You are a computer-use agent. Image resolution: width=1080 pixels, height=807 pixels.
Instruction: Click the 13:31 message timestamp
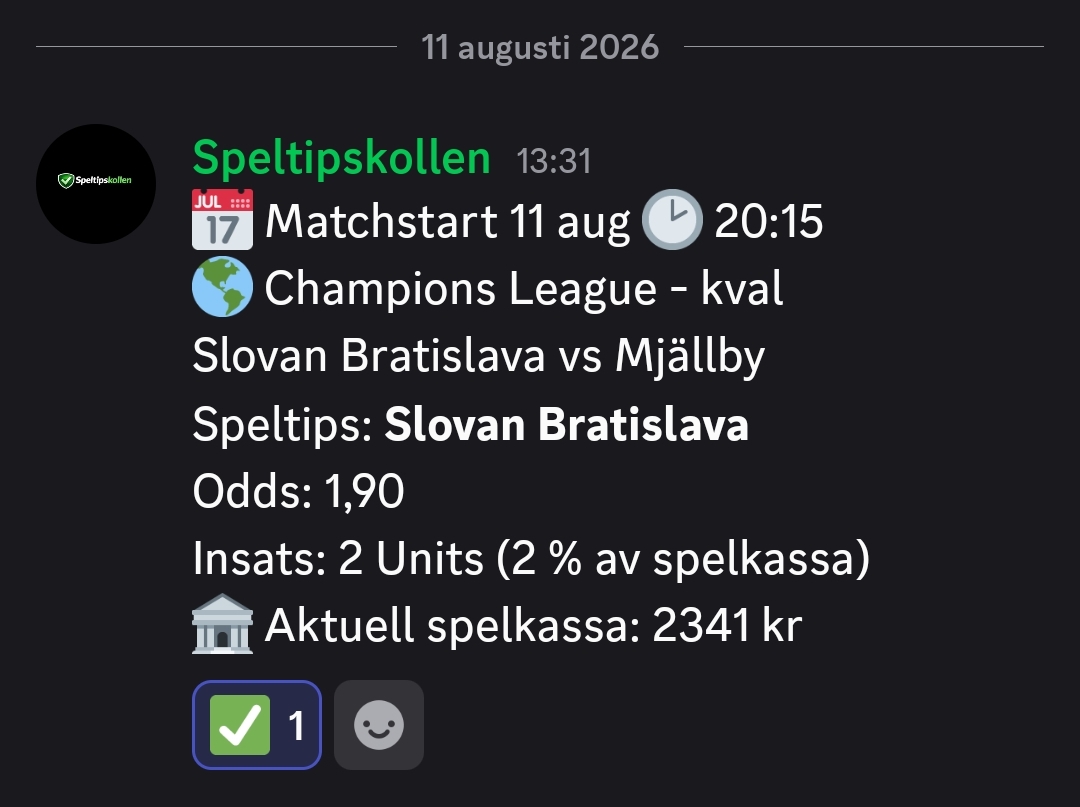(554, 162)
